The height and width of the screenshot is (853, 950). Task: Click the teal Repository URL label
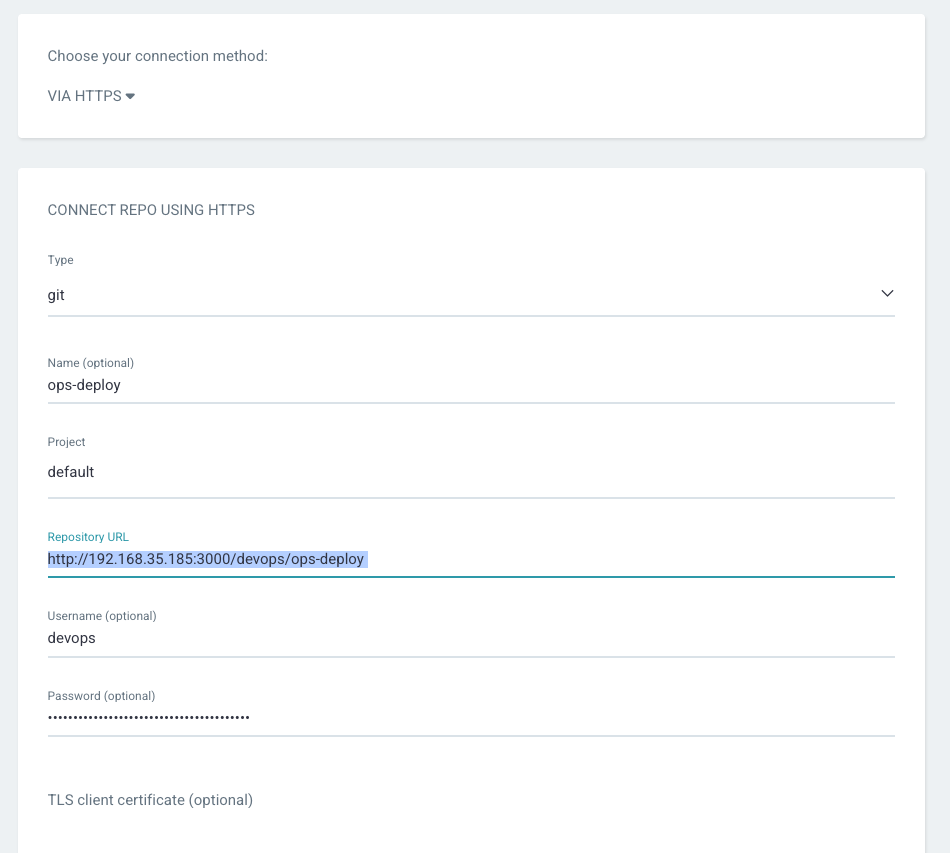88,537
